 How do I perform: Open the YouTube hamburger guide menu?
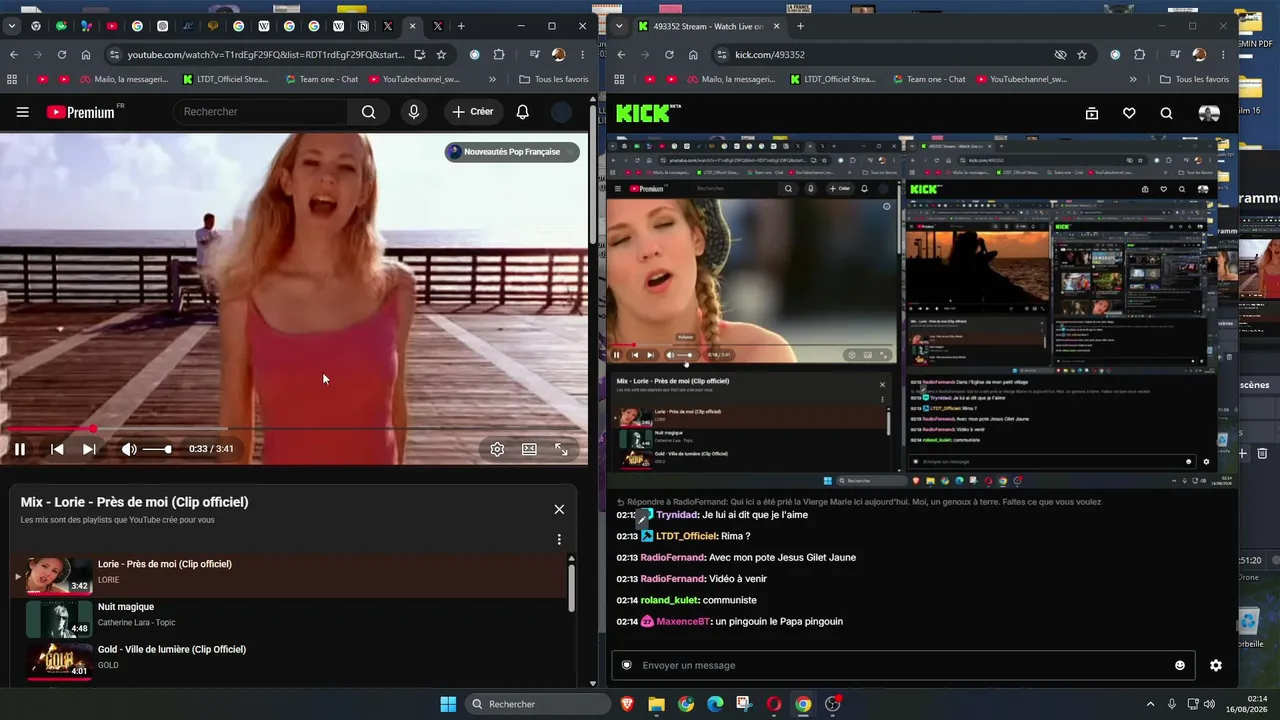tap(22, 112)
